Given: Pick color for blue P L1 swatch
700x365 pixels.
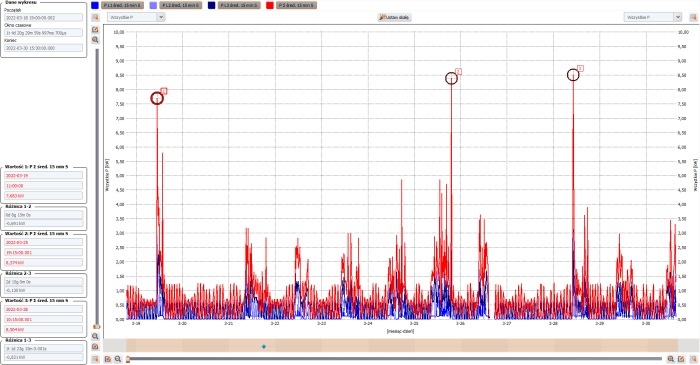Looking at the screenshot, I should coord(95,5).
